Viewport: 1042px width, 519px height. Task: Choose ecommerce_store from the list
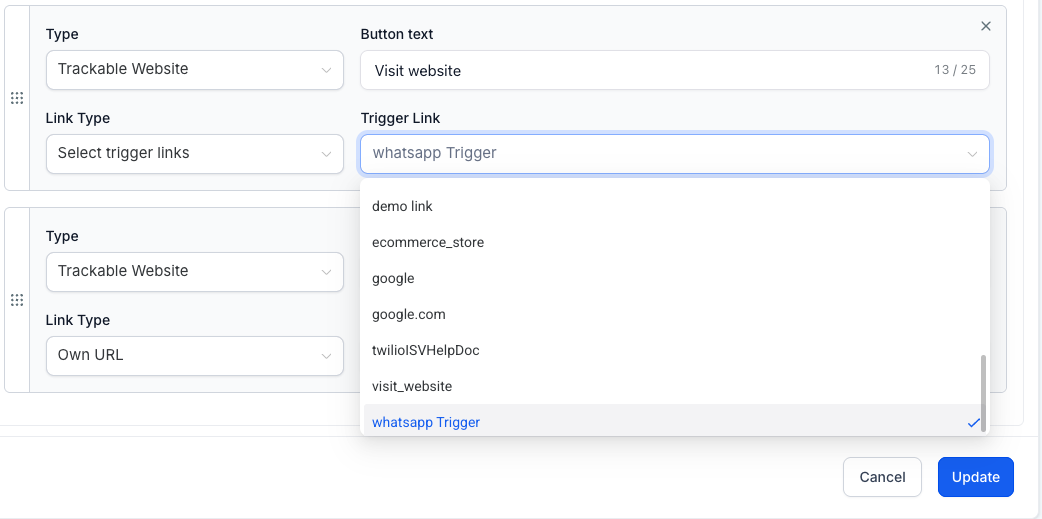[428, 242]
